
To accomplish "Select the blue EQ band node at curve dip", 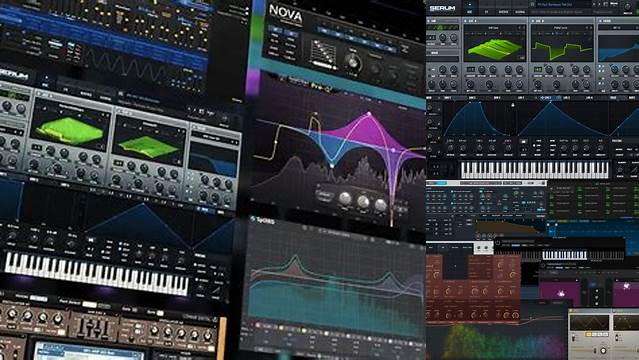I will point(332,166).
